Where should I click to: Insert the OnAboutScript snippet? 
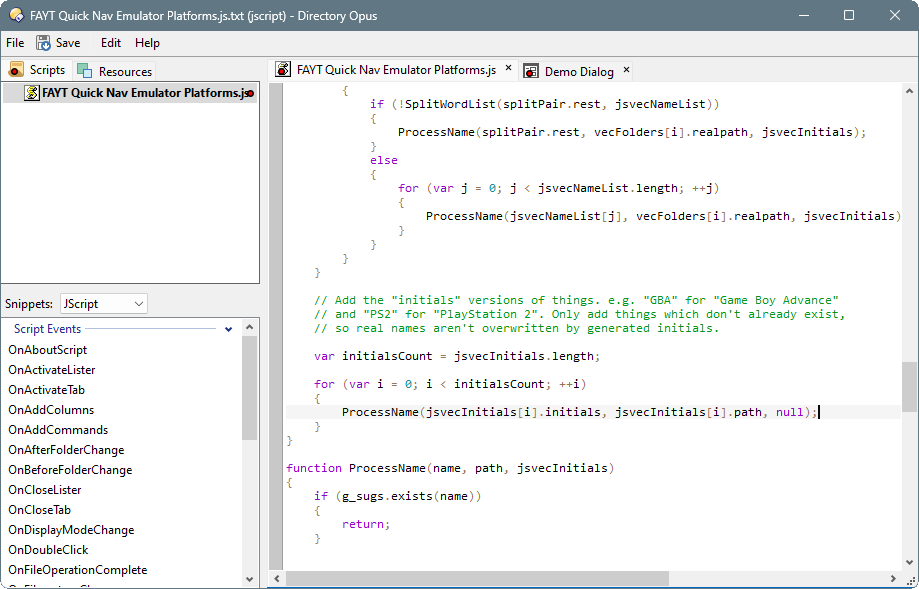click(x=47, y=350)
